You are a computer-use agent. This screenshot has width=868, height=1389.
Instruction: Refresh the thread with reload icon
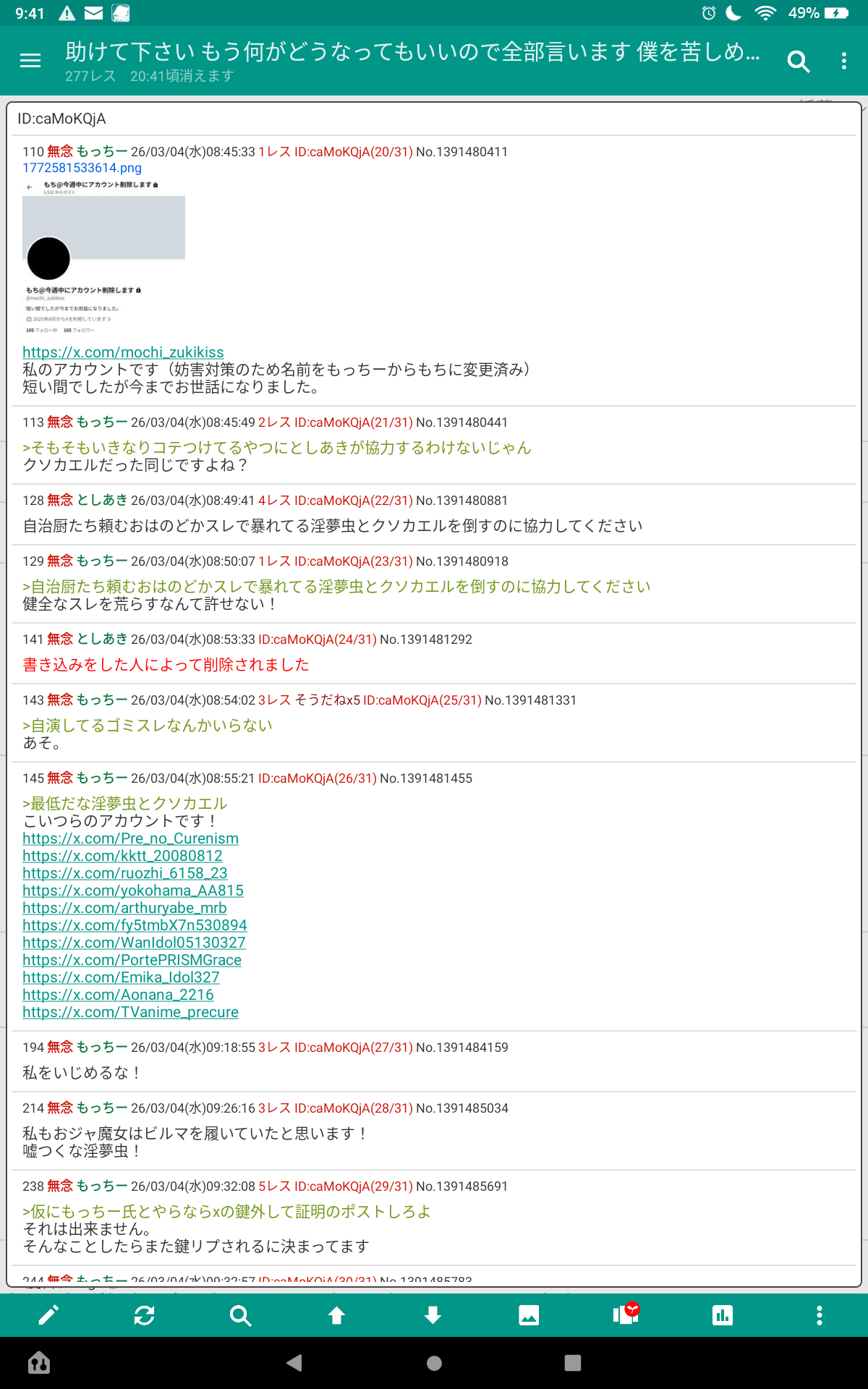pyautogui.click(x=145, y=1315)
